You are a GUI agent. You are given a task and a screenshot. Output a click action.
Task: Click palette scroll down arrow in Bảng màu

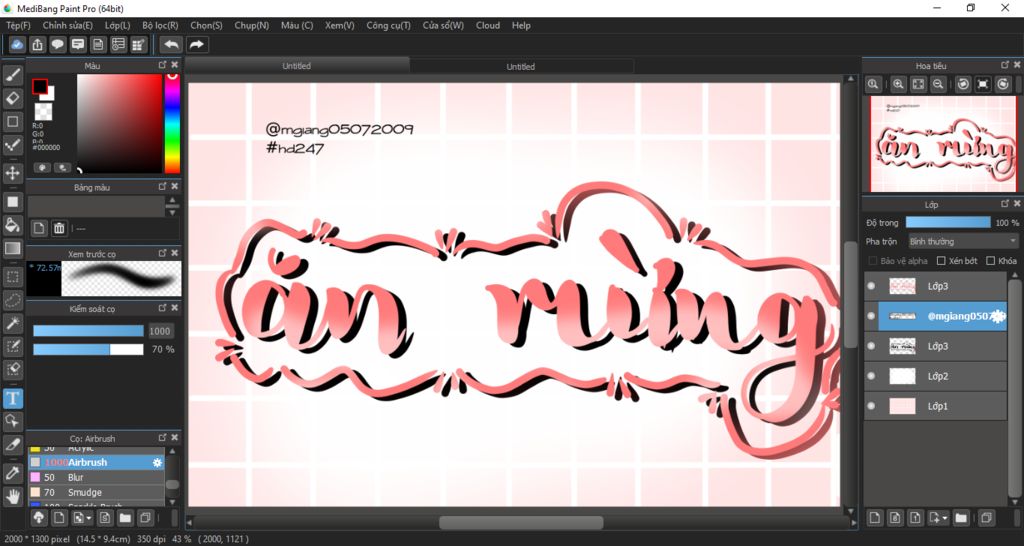point(172,212)
